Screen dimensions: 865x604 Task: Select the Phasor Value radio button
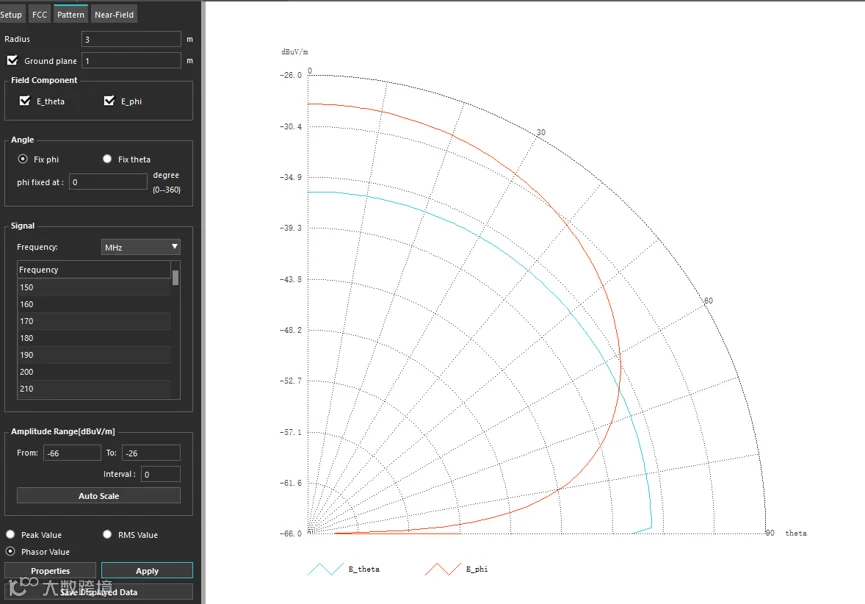10,551
